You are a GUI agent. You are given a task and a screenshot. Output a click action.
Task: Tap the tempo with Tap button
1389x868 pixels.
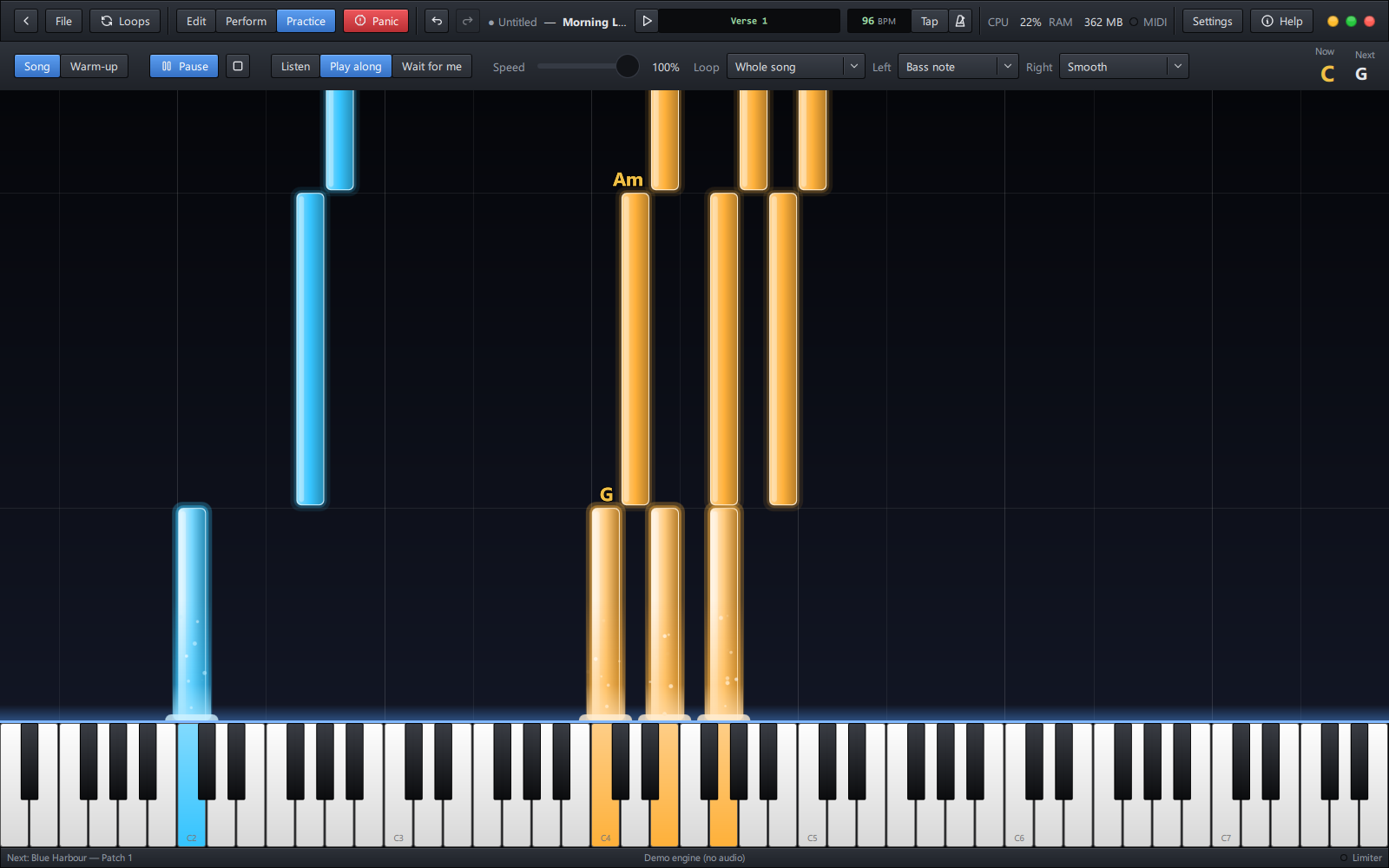(x=930, y=21)
